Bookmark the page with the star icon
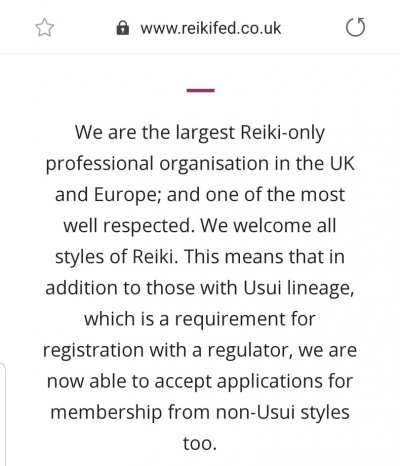The width and height of the screenshot is (400, 466). tap(44, 28)
